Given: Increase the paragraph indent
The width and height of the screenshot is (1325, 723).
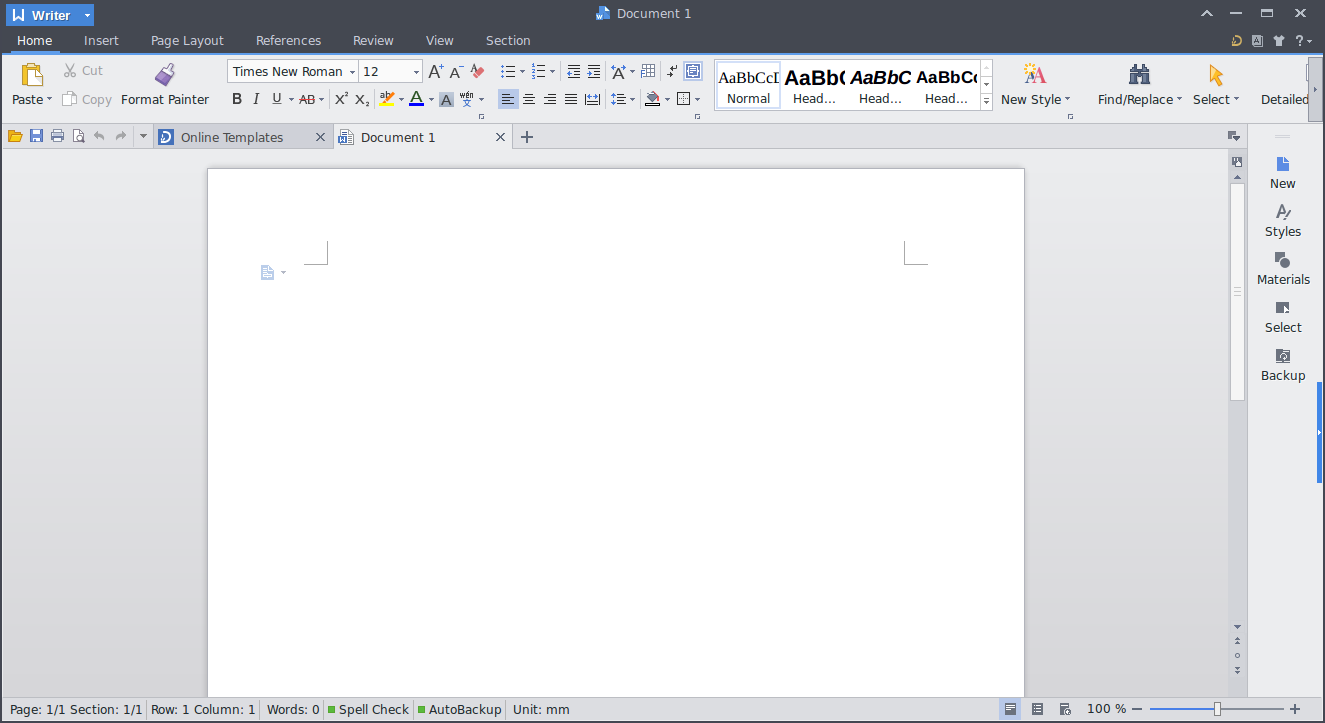Looking at the screenshot, I should [594, 71].
